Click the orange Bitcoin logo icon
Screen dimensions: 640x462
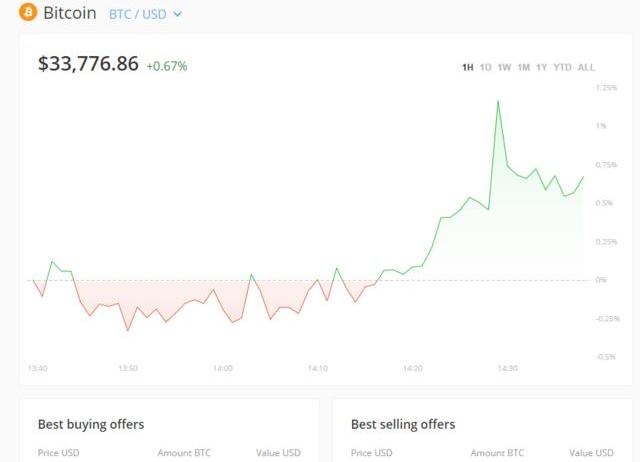click(27, 14)
